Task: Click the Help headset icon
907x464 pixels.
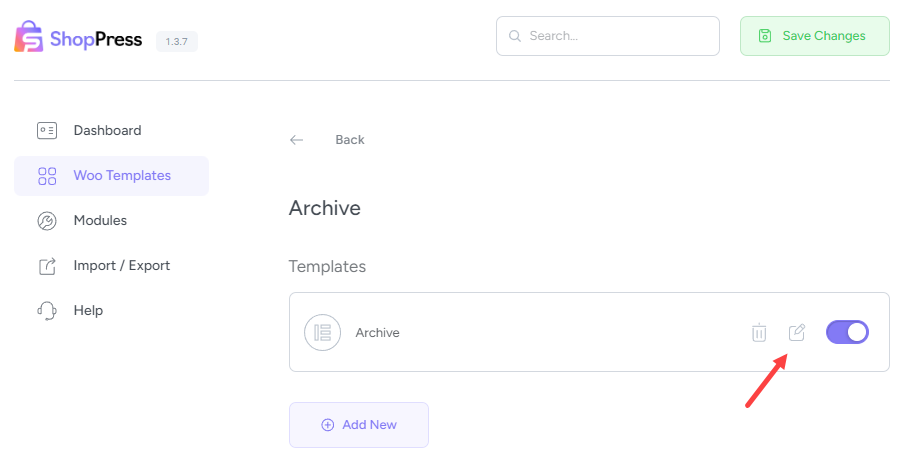Action: (47, 311)
